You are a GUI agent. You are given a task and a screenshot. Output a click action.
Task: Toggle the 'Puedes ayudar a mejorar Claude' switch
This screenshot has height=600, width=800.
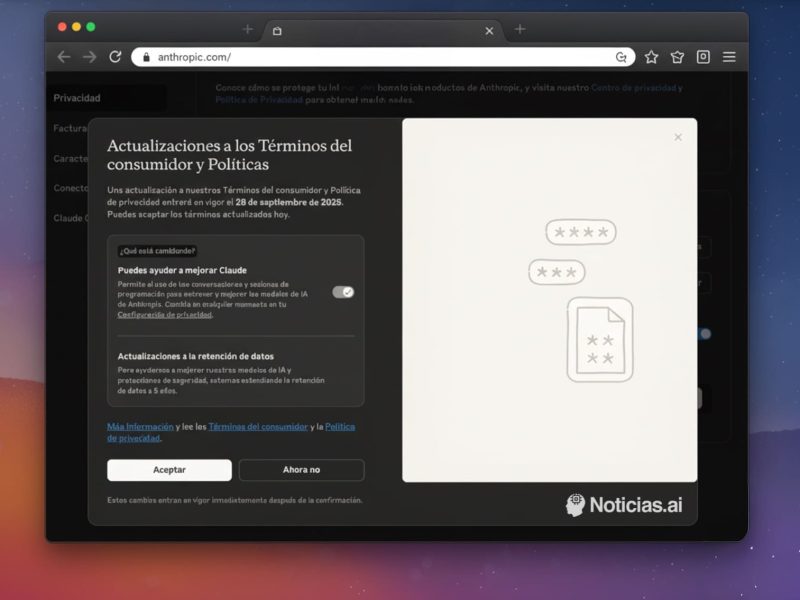343,292
